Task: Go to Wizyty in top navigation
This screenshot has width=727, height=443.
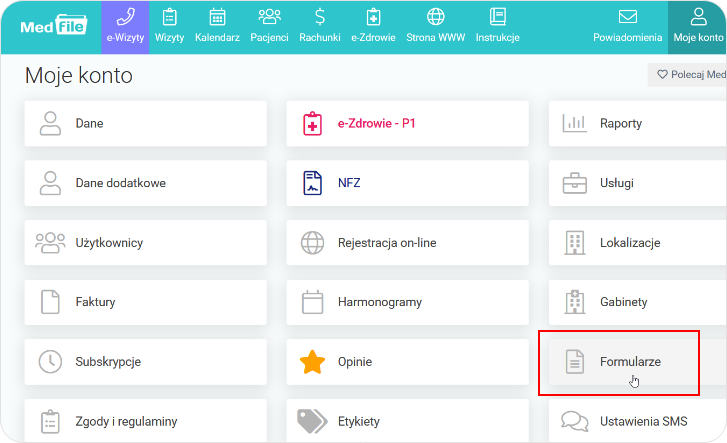Action: [169, 27]
